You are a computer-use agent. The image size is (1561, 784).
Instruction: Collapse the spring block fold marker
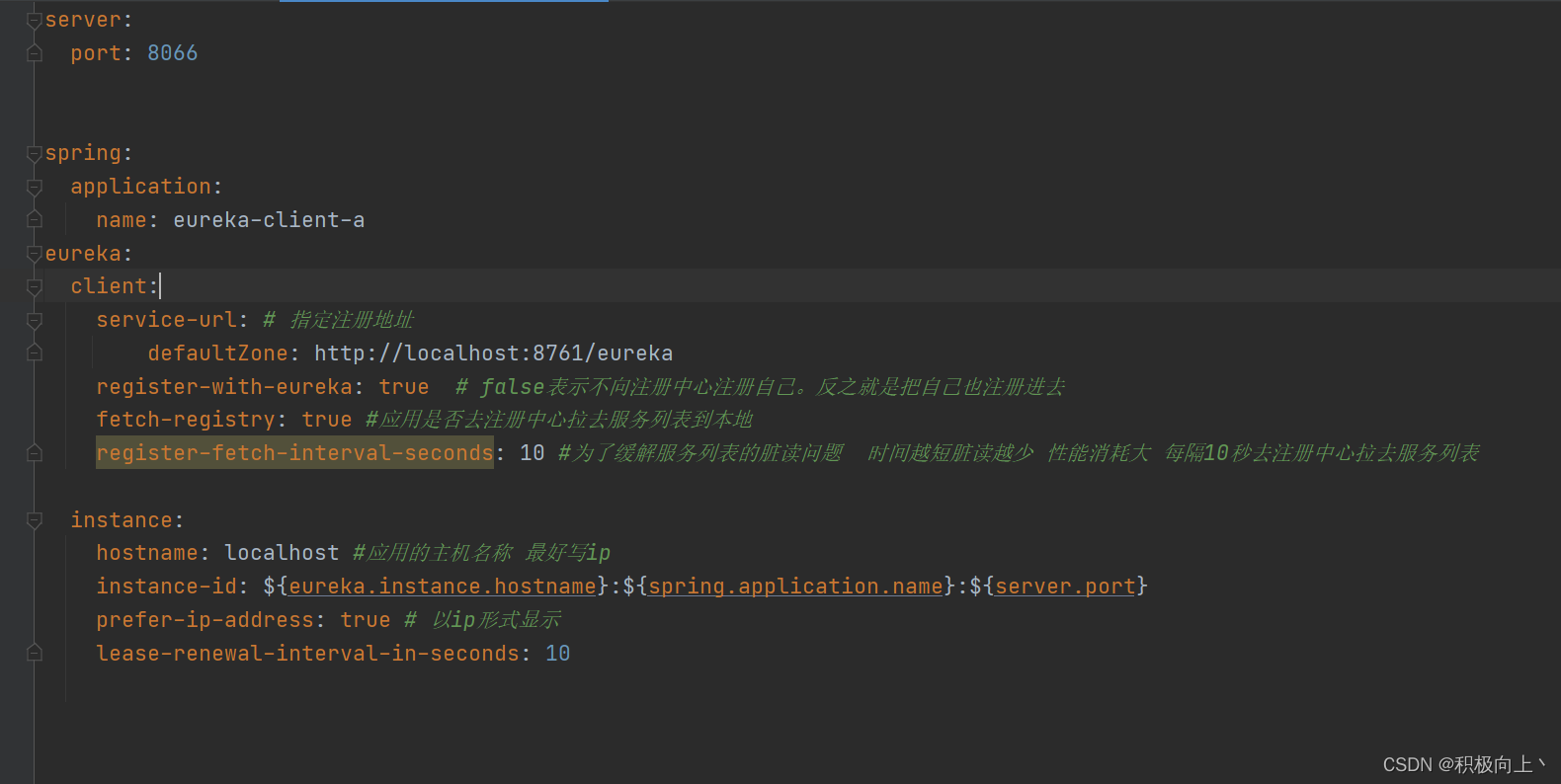click(35, 153)
